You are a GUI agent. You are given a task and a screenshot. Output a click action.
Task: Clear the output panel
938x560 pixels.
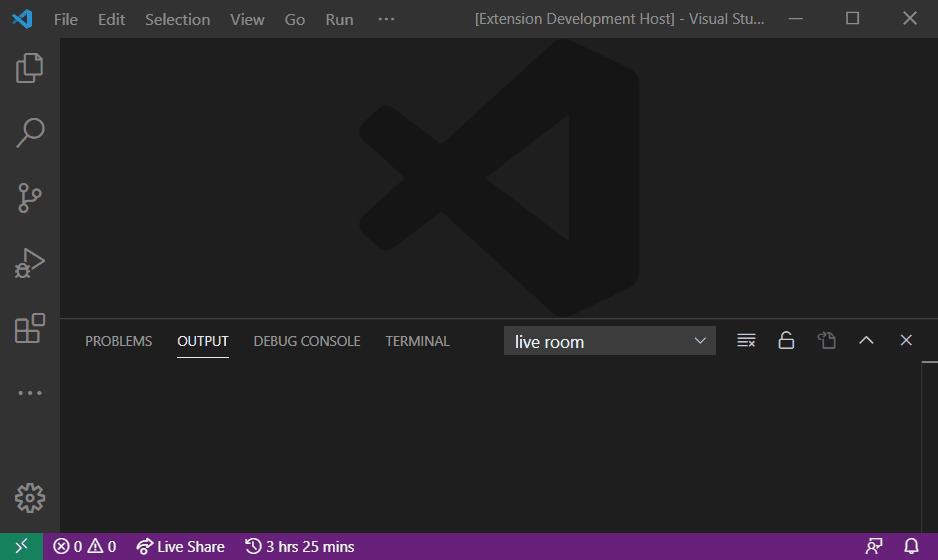point(746,340)
